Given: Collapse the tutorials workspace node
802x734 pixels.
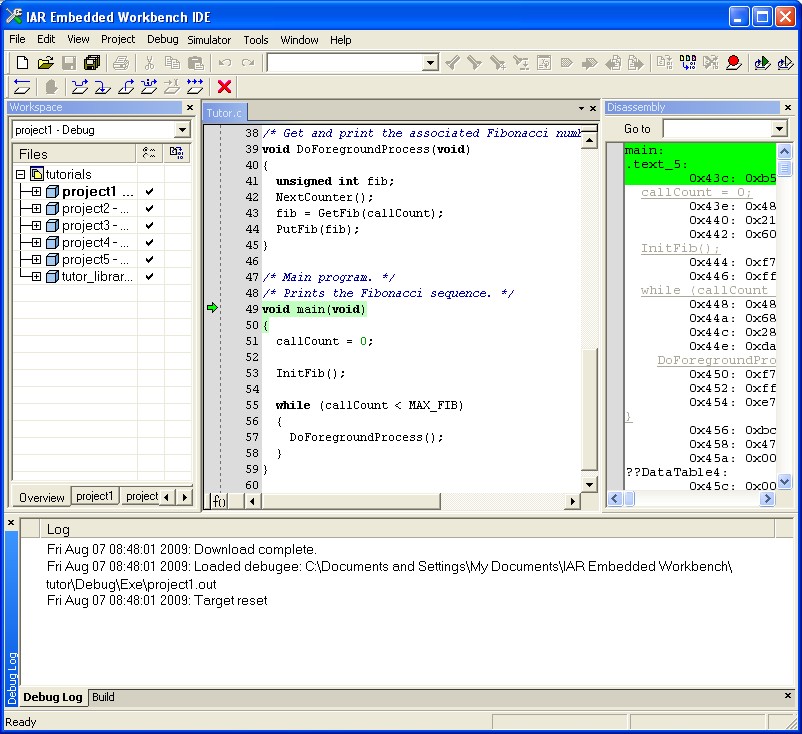Looking at the screenshot, I should (20, 174).
